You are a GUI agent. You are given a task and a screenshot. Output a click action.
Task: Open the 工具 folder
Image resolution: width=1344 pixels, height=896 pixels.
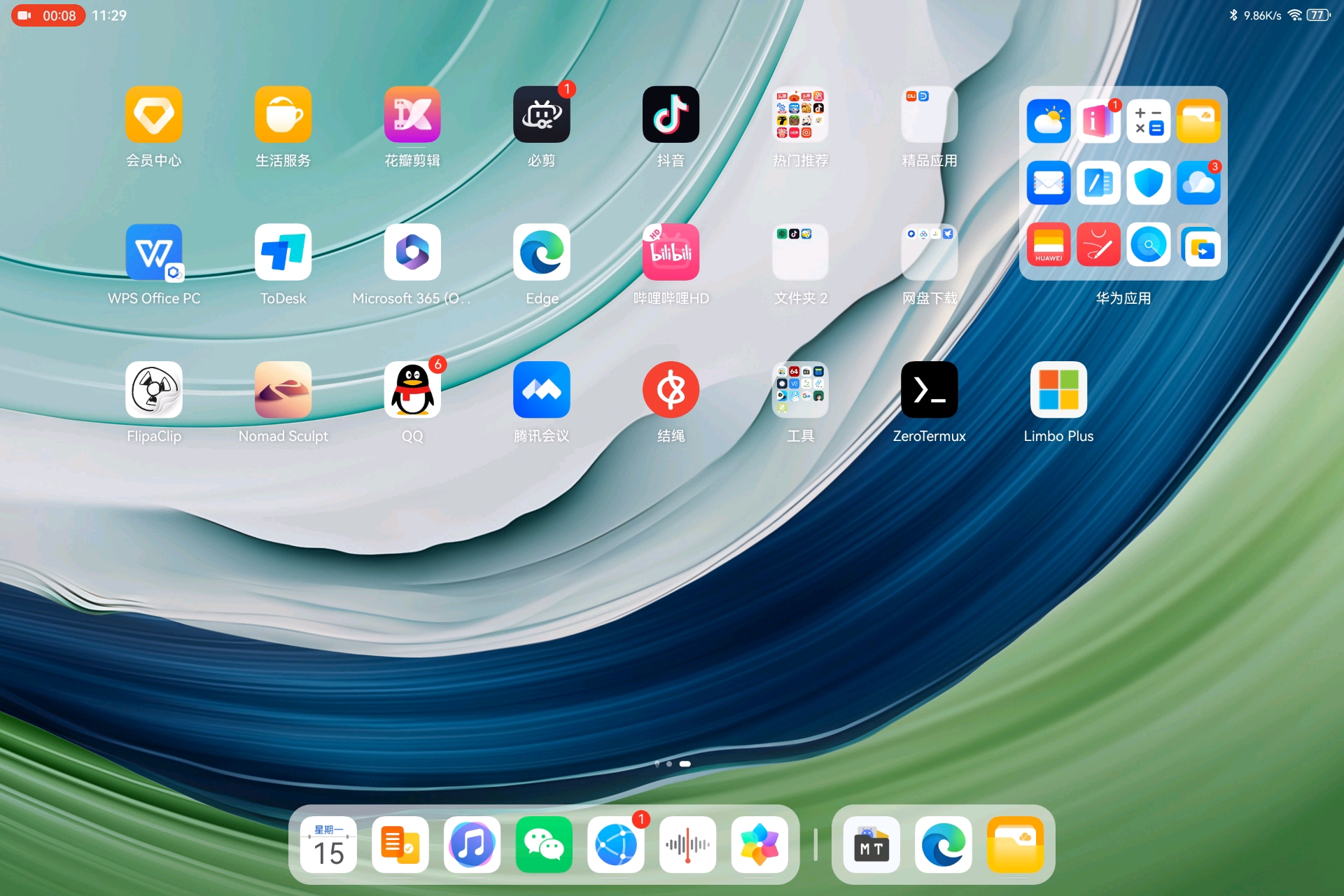click(x=800, y=390)
